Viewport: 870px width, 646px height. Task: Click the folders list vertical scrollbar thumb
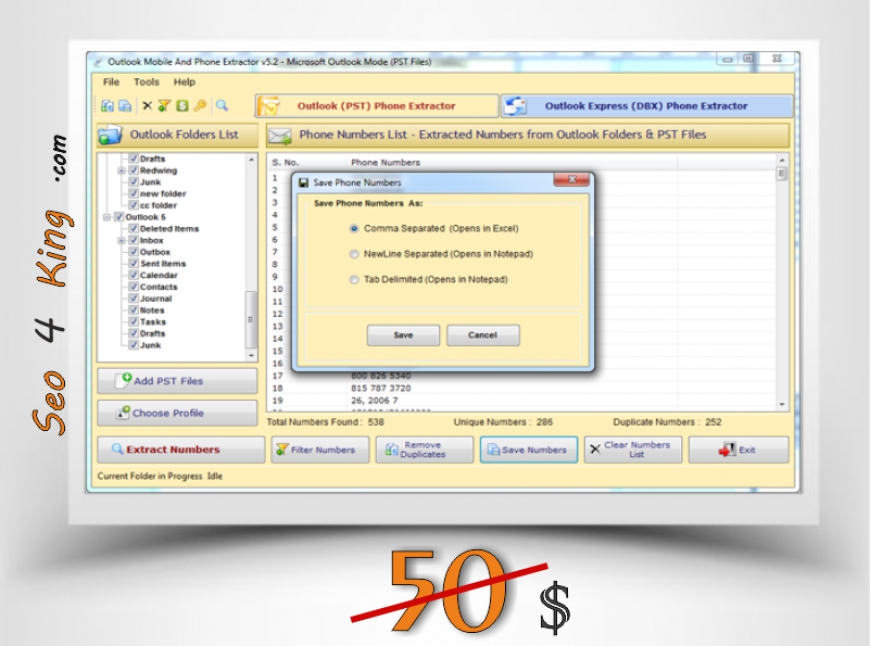coord(251,320)
